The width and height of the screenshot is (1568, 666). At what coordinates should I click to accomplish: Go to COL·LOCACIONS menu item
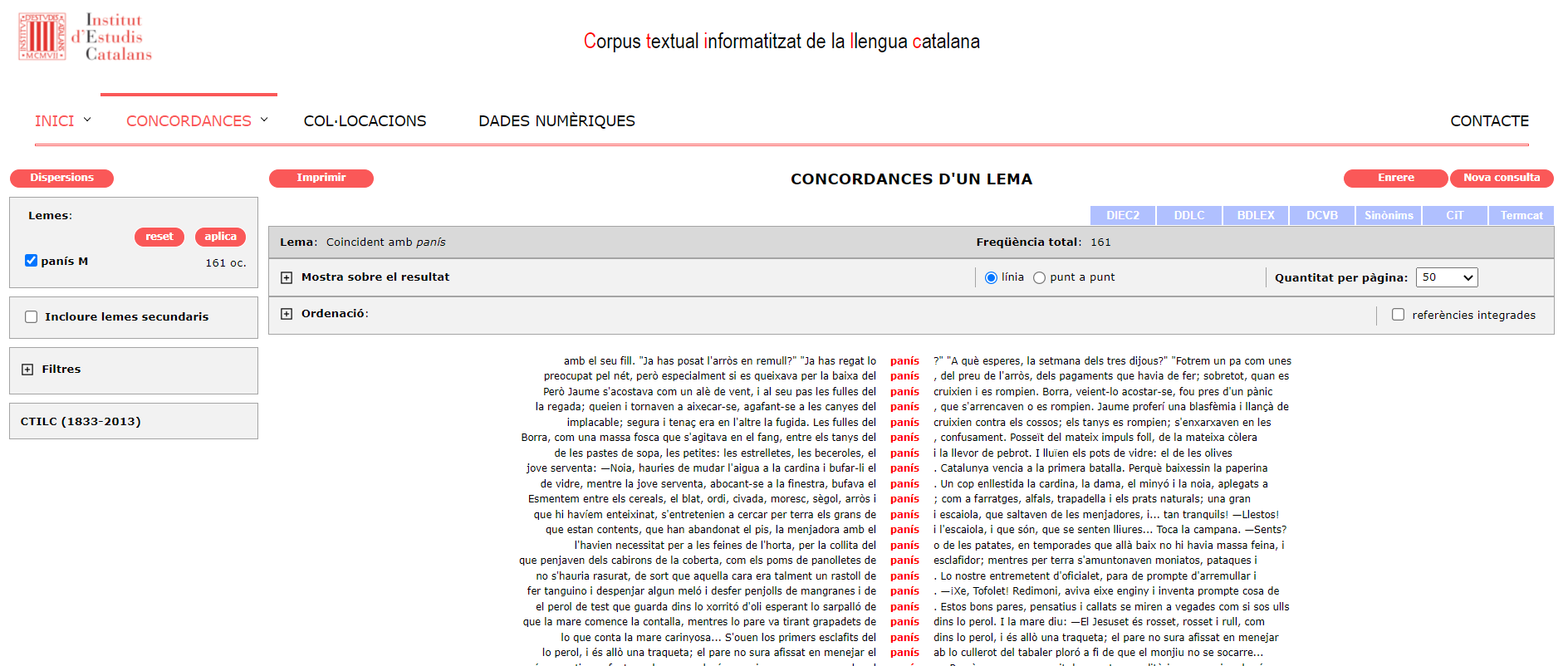tap(365, 121)
